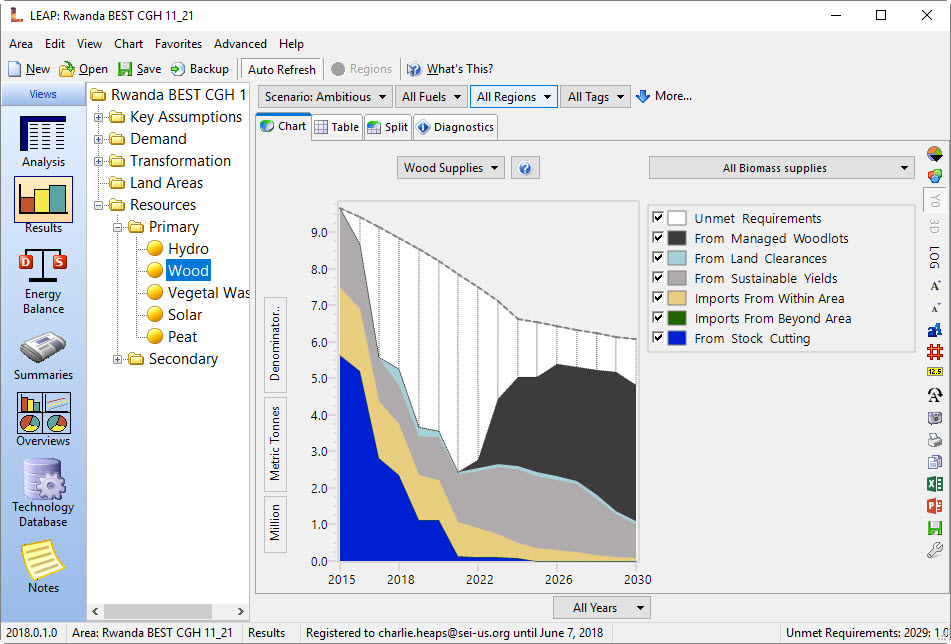Expand the Secondary resources folder

coord(117,359)
